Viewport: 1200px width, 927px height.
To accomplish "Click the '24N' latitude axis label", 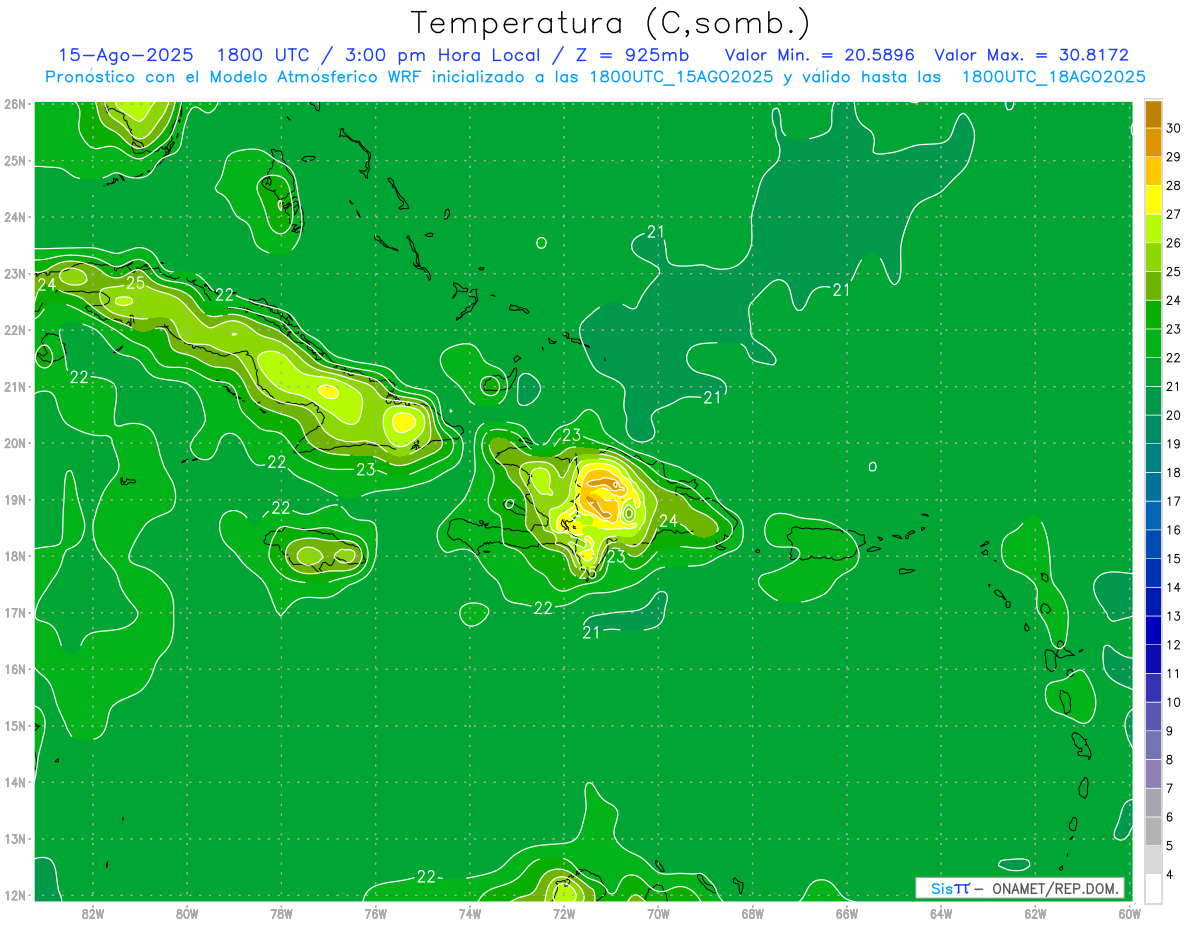I will tap(15, 217).
